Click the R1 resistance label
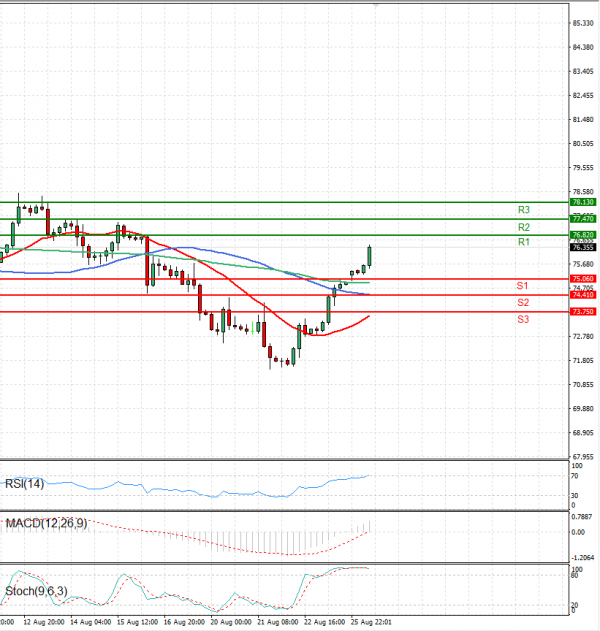The width and height of the screenshot is (600, 631). (x=524, y=242)
